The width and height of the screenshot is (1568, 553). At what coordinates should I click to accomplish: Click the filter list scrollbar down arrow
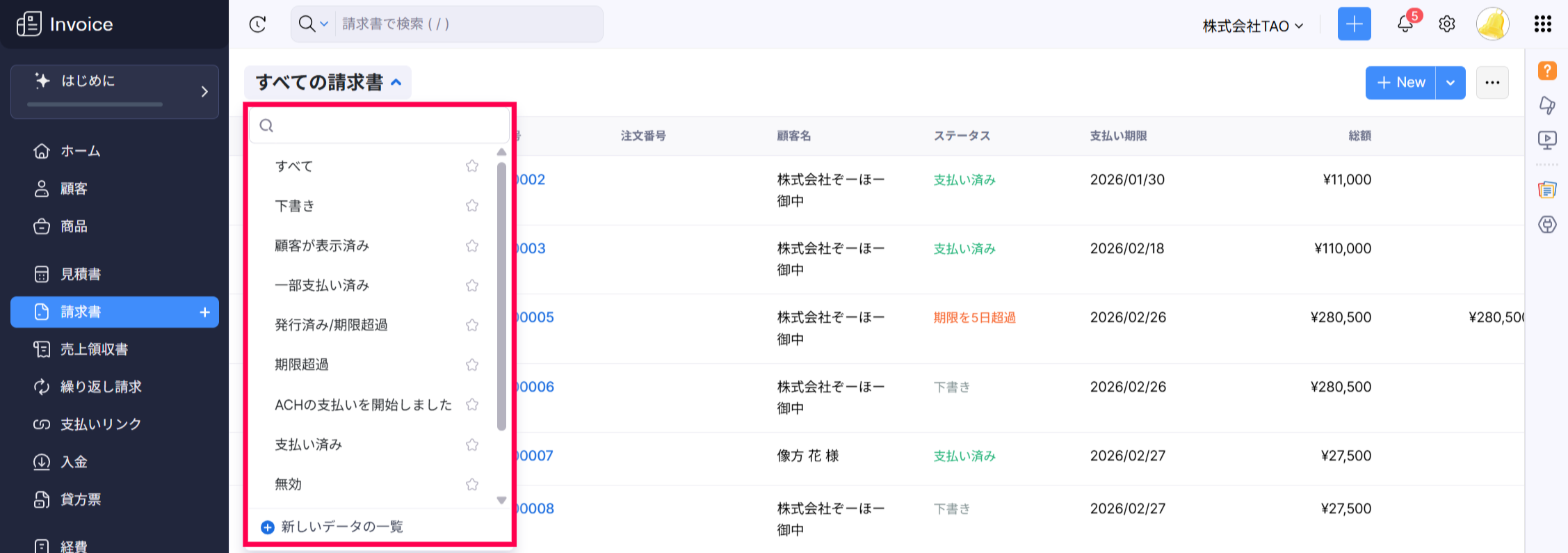coord(501,500)
